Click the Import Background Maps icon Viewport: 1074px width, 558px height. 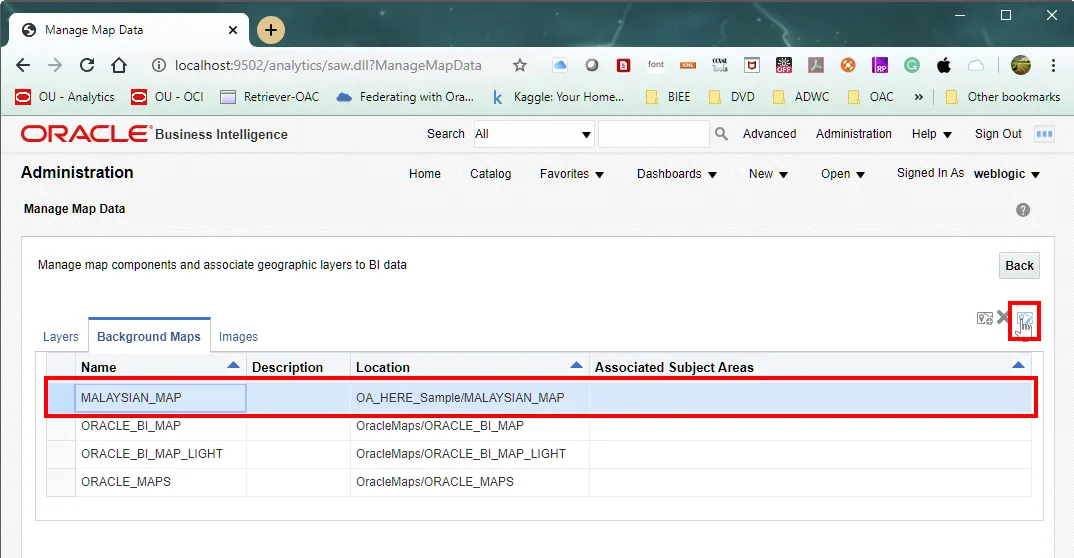984,318
